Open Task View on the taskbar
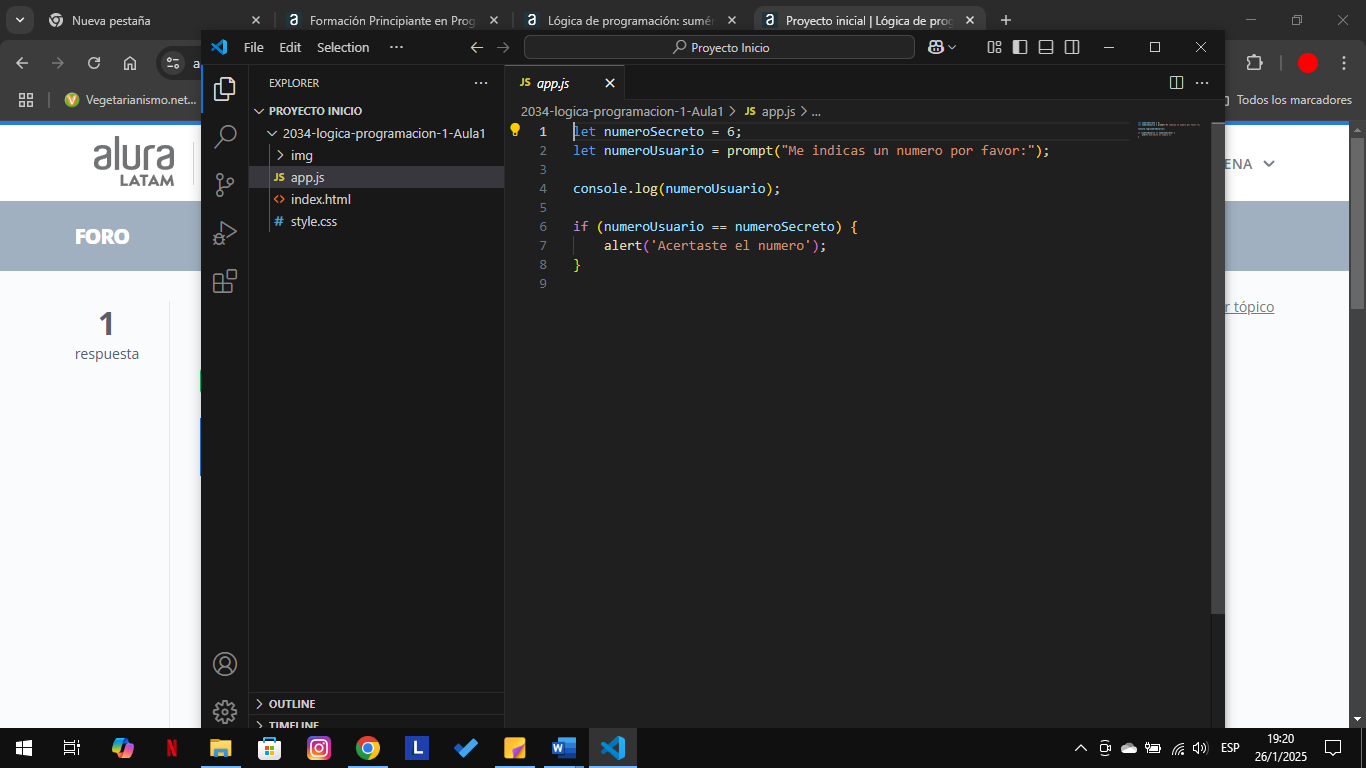 (72, 748)
